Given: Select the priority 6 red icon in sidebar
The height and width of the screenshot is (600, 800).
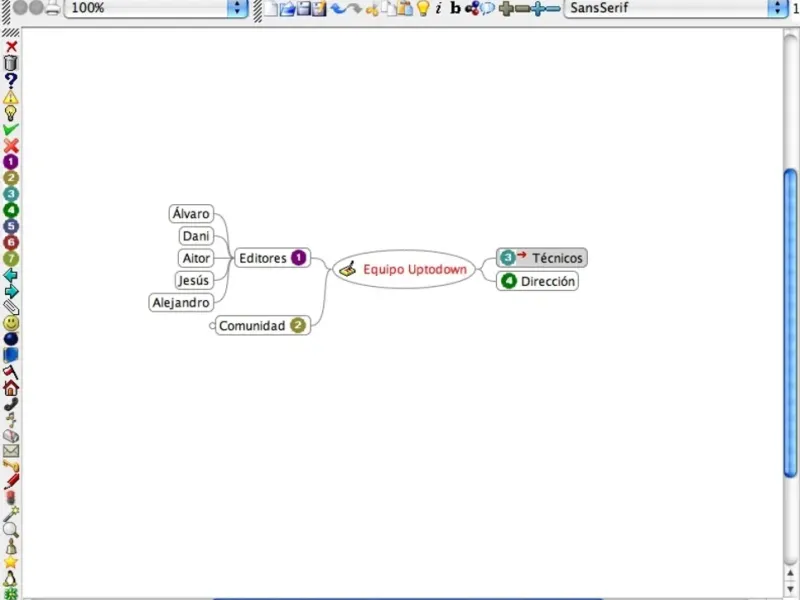Looking at the screenshot, I should click(11, 242).
